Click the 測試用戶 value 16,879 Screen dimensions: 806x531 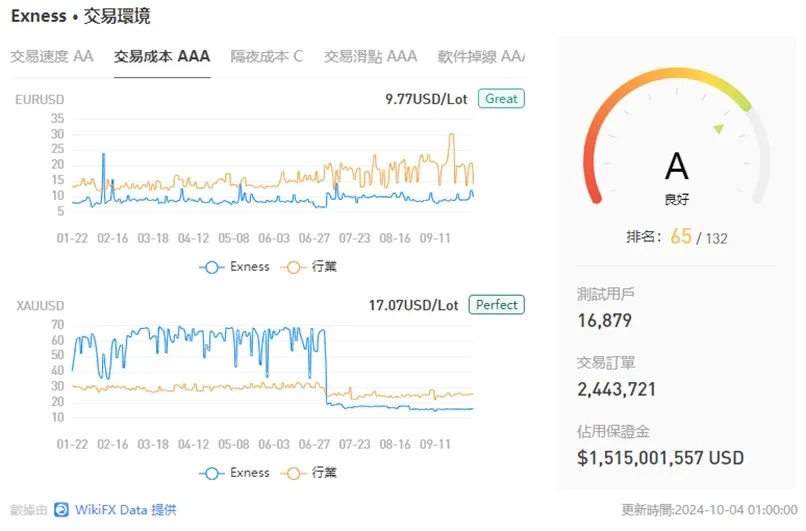coord(604,321)
